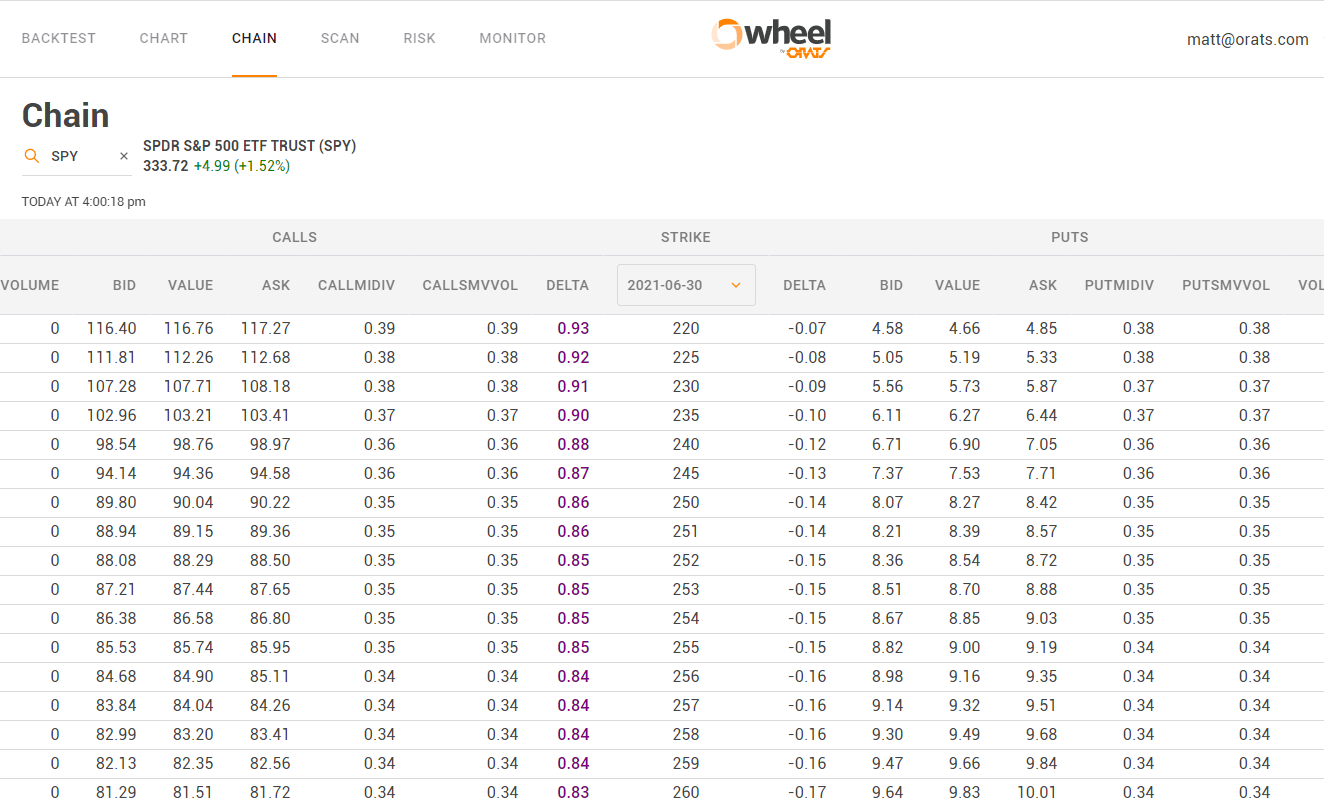Screen dimensions: 1324x806
Task: Select the 250 strike row
Action: point(686,502)
